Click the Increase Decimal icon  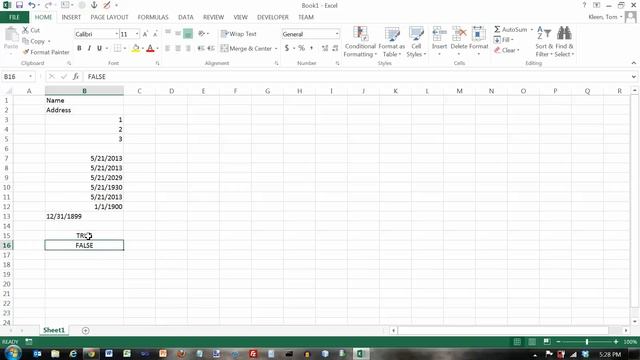(325, 48)
